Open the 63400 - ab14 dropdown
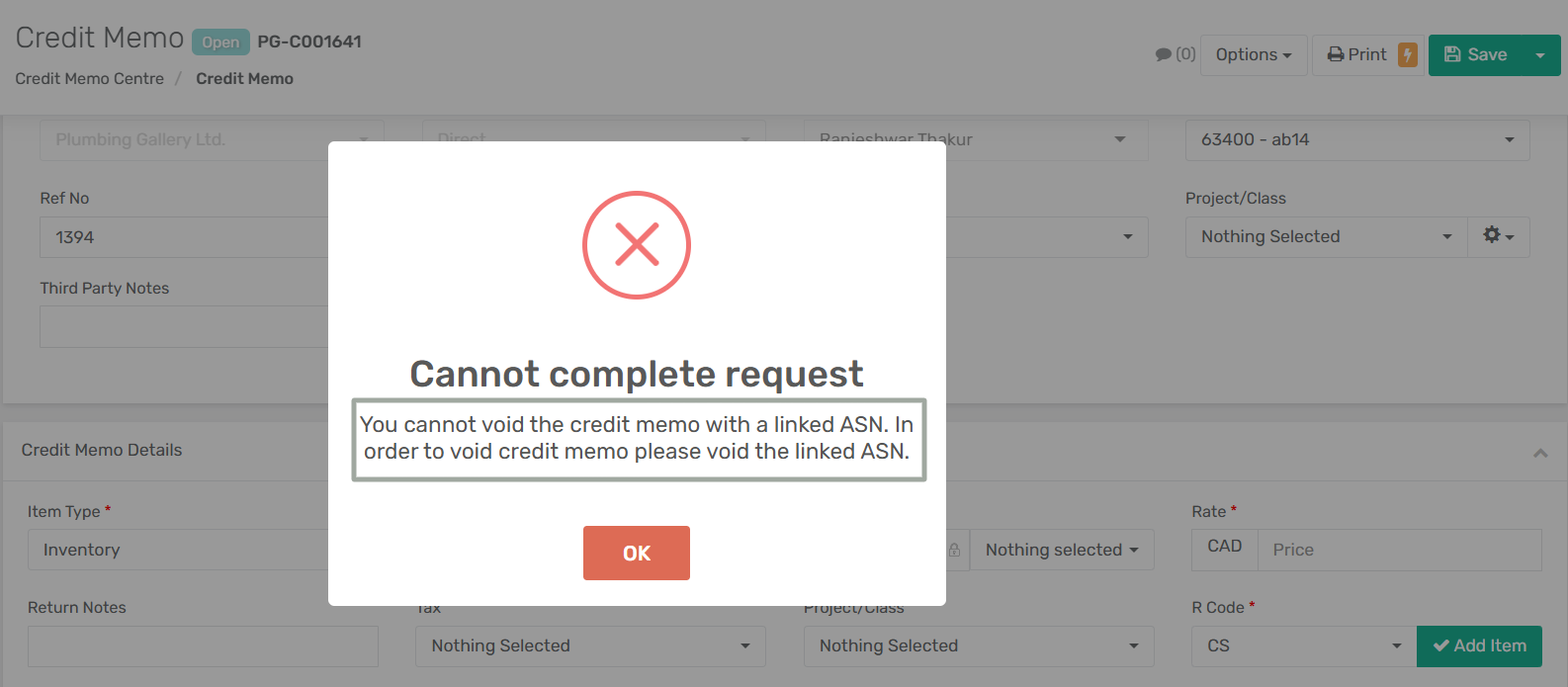The width and height of the screenshot is (1568, 687). [1356, 140]
